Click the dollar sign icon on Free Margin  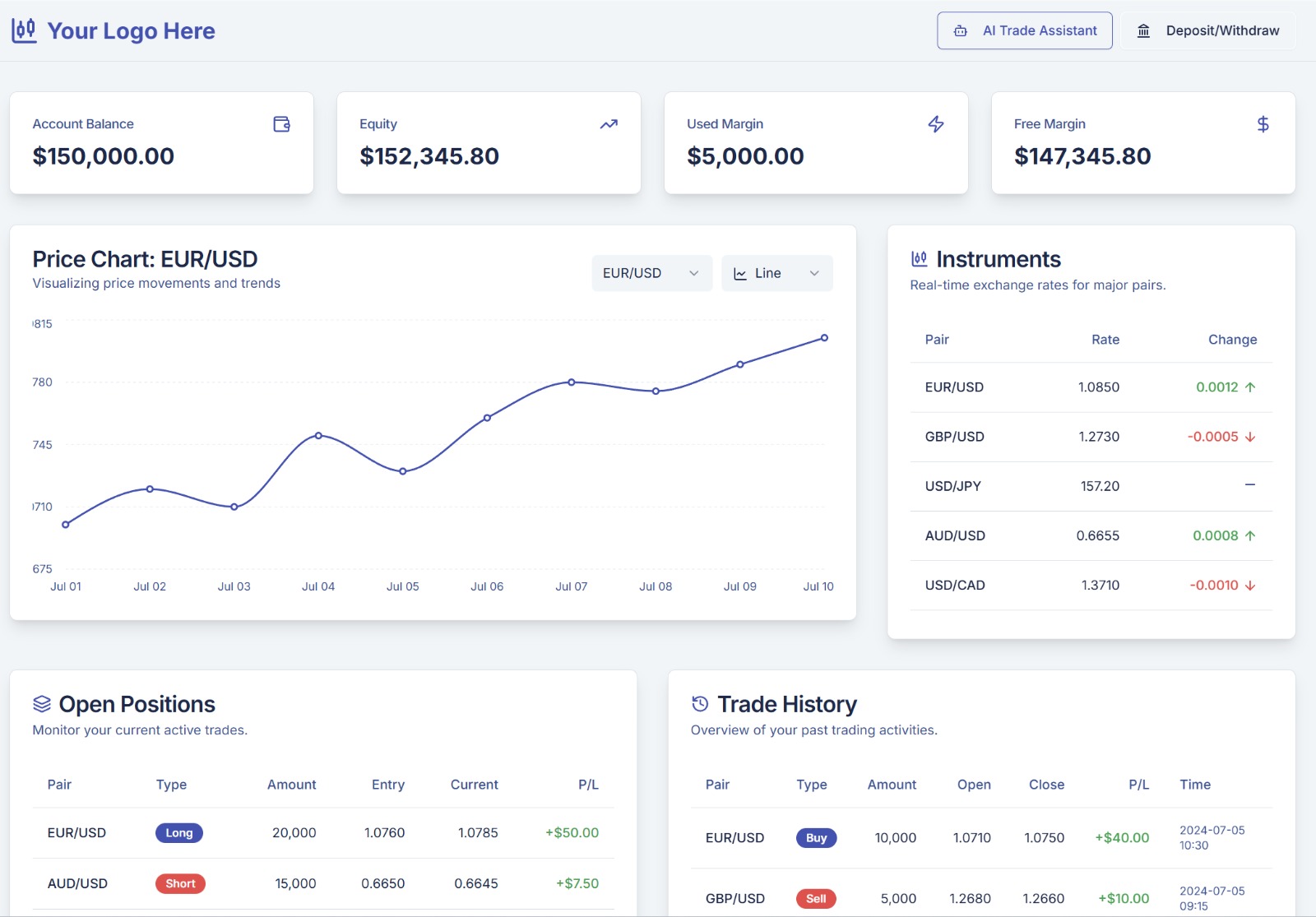tap(1263, 124)
